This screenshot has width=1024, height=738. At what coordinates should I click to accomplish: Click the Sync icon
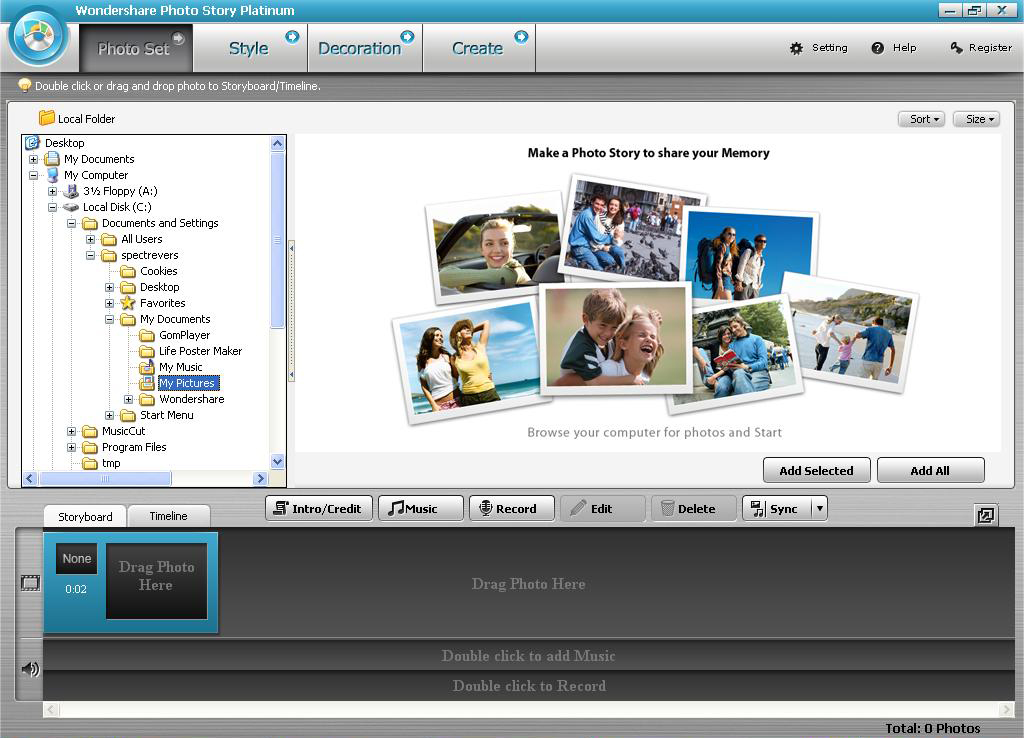tap(757, 508)
